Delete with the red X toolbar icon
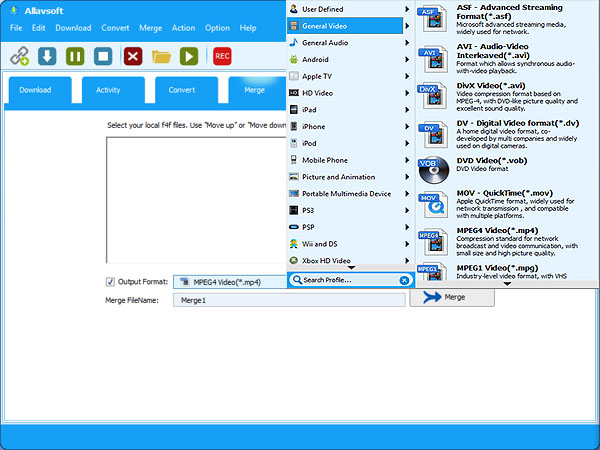Image resolution: width=600 pixels, height=450 pixels. (133, 56)
